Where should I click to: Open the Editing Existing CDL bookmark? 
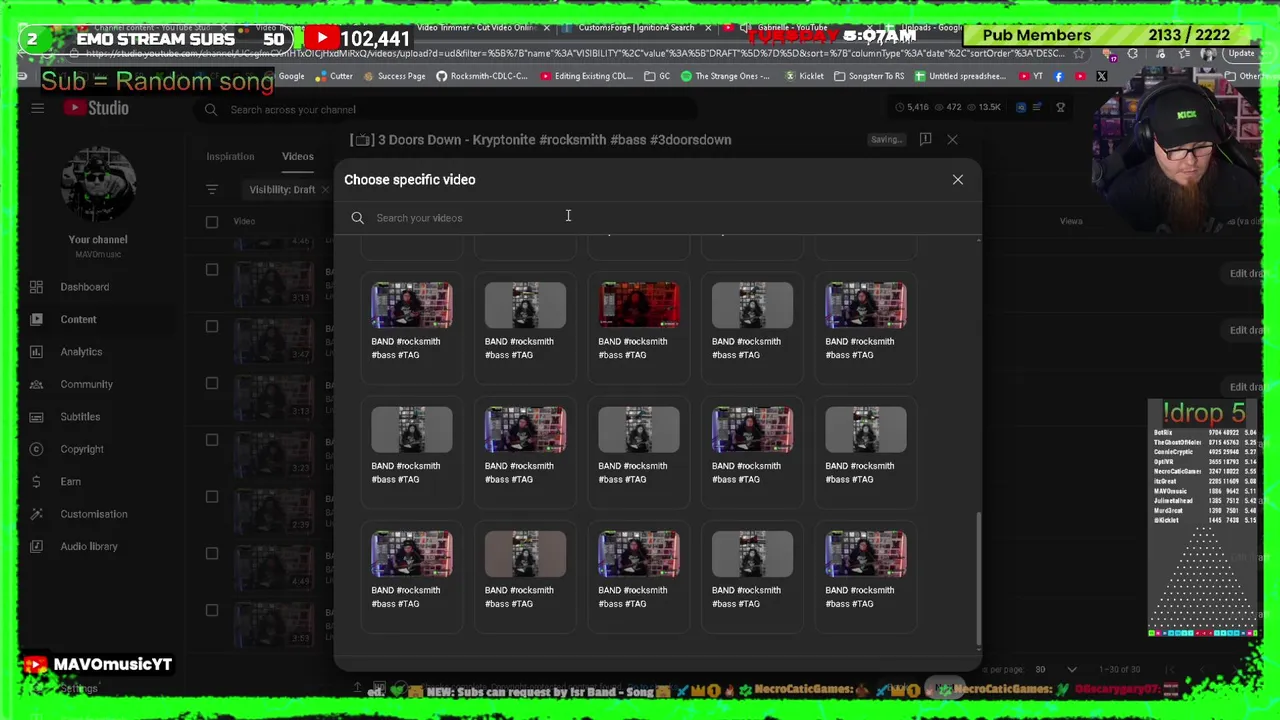click(586, 76)
